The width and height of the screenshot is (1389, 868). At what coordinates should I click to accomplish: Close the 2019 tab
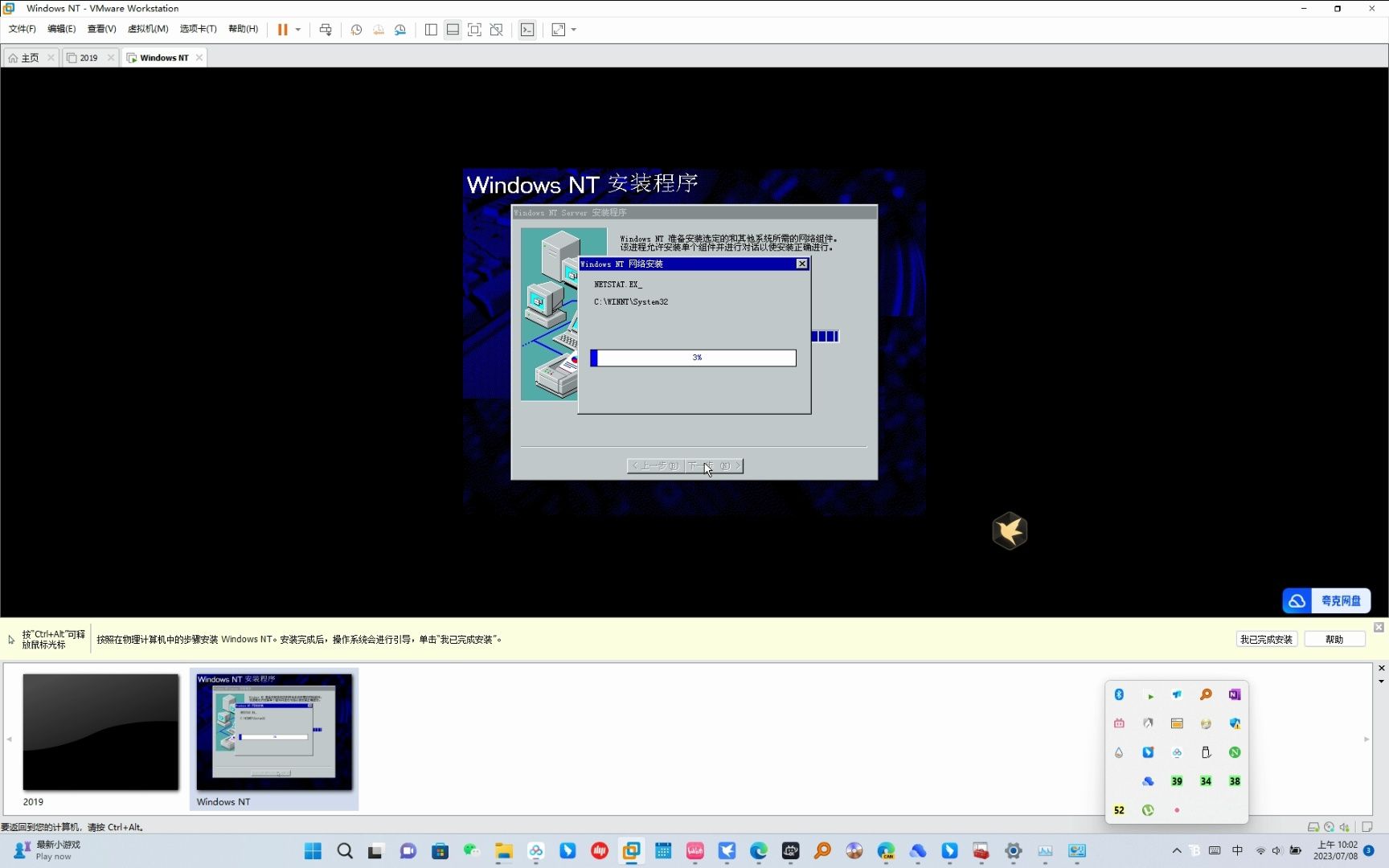coord(111,58)
